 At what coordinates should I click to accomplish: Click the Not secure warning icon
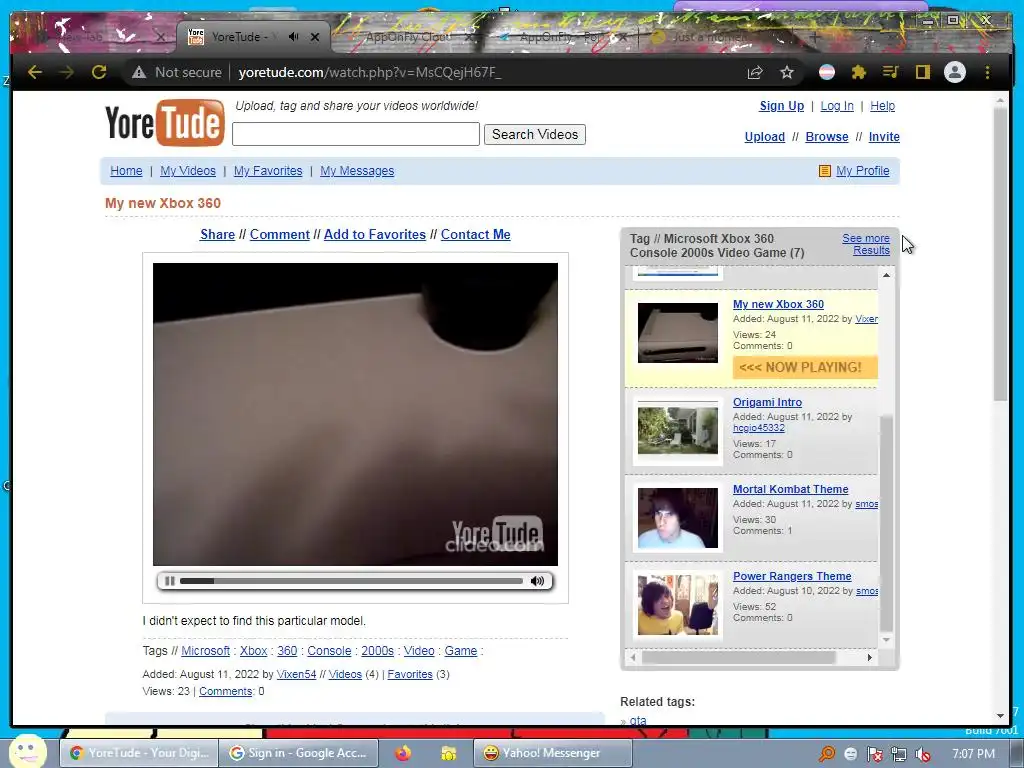pyautogui.click(x=138, y=72)
